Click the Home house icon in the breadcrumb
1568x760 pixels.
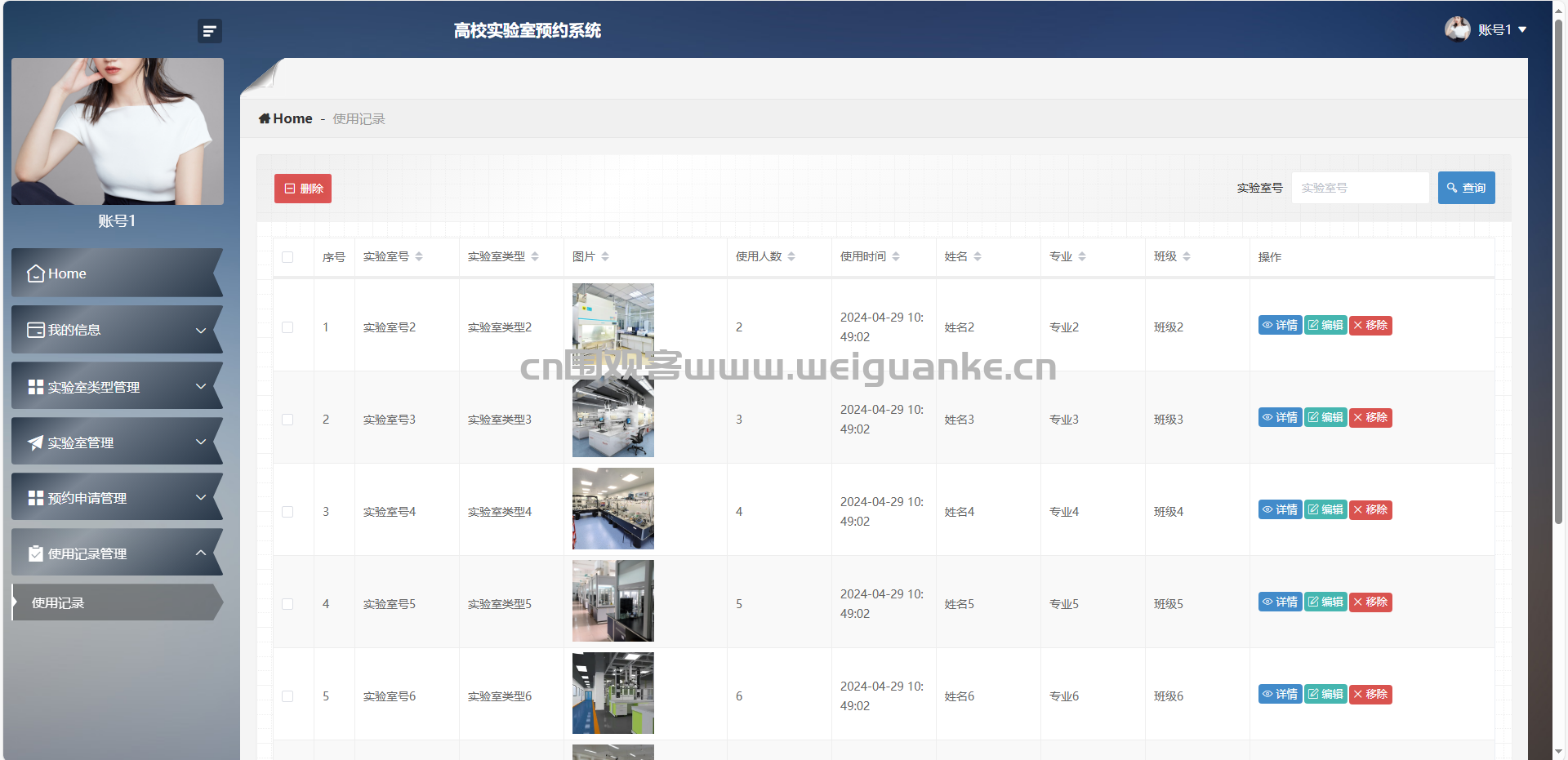tap(265, 118)
